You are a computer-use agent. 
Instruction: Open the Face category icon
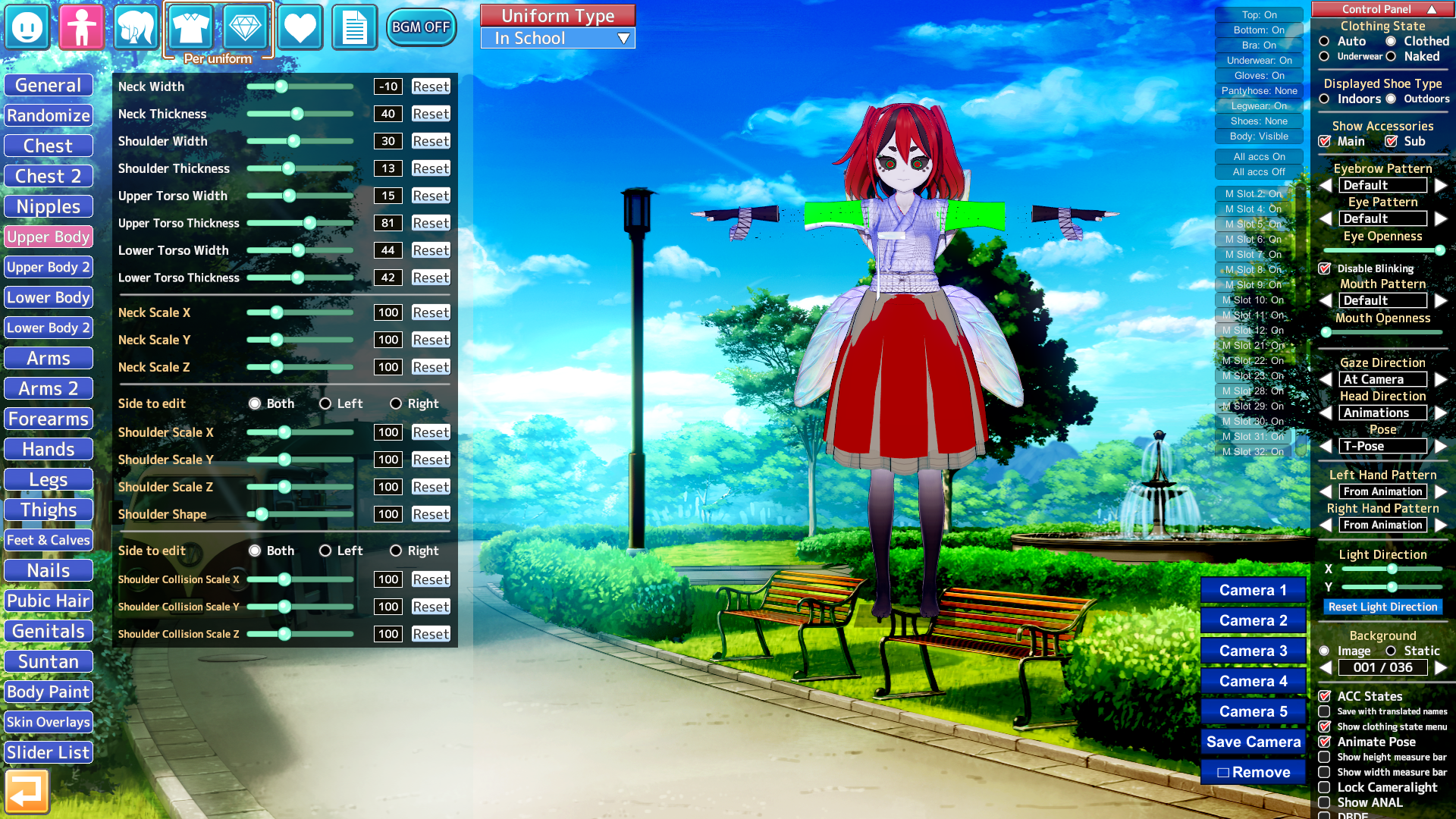[x=27, y=27]
